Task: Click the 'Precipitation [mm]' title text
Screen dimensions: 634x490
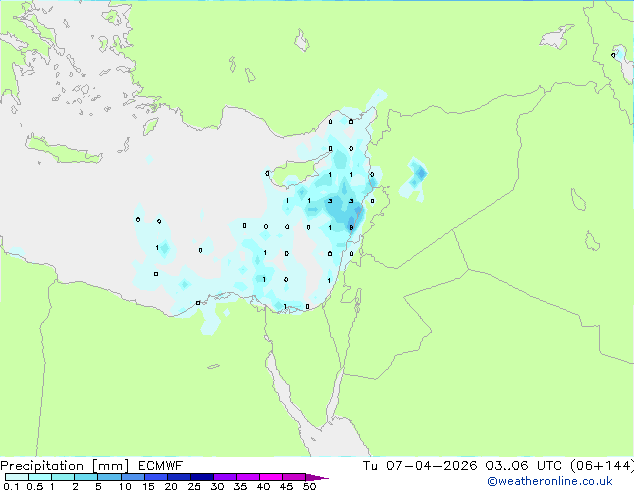Action: [65, 466]
